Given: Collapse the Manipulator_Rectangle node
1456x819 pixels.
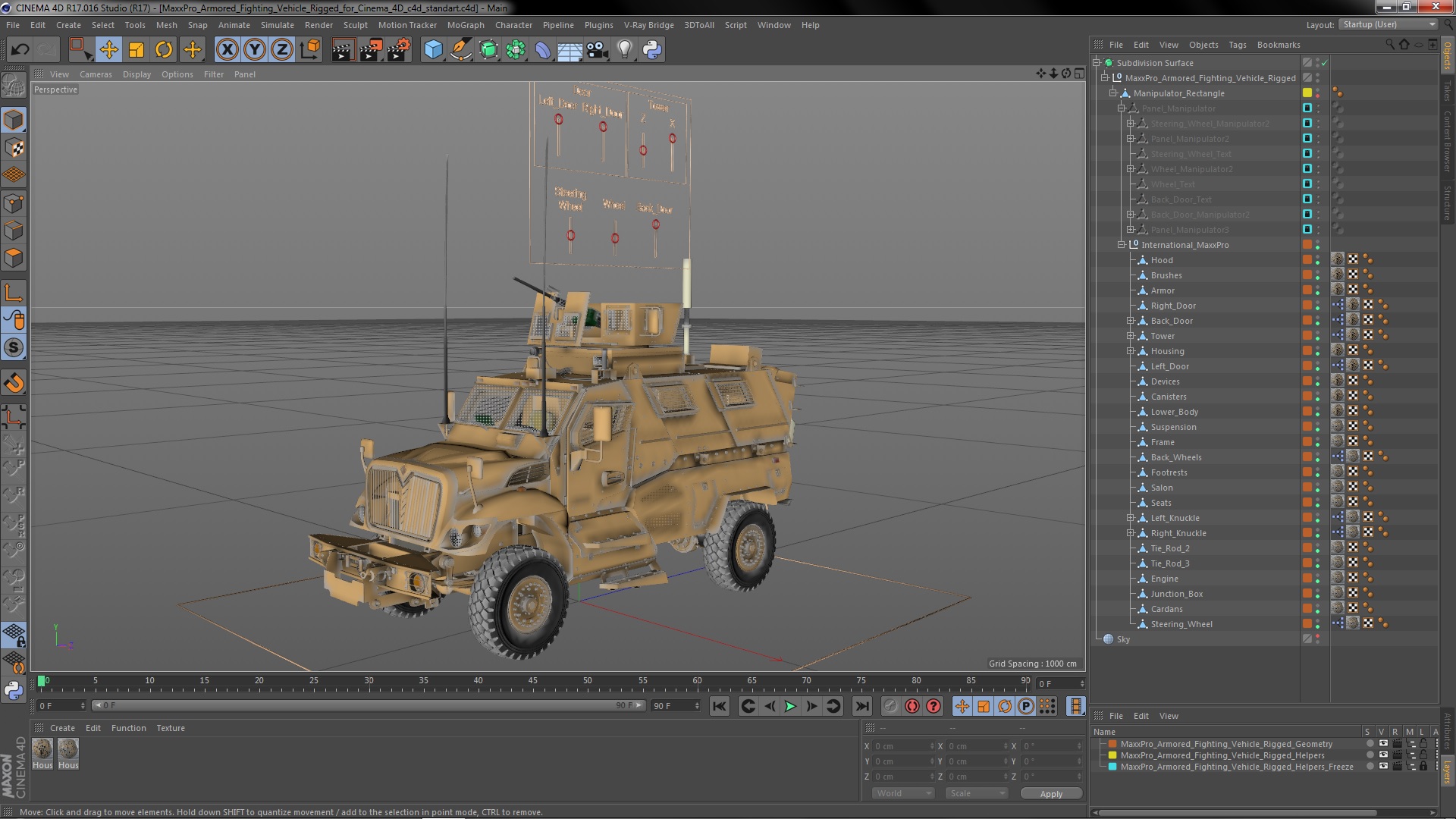Looking at the screenshot, I should coord(1112,93).
